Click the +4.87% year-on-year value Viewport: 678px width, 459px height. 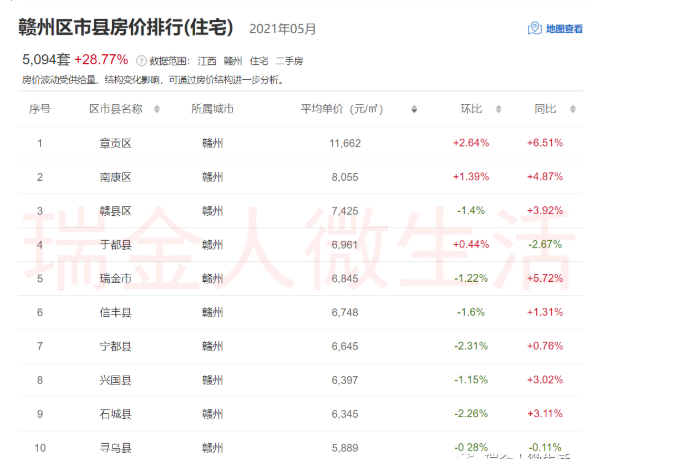545,176
